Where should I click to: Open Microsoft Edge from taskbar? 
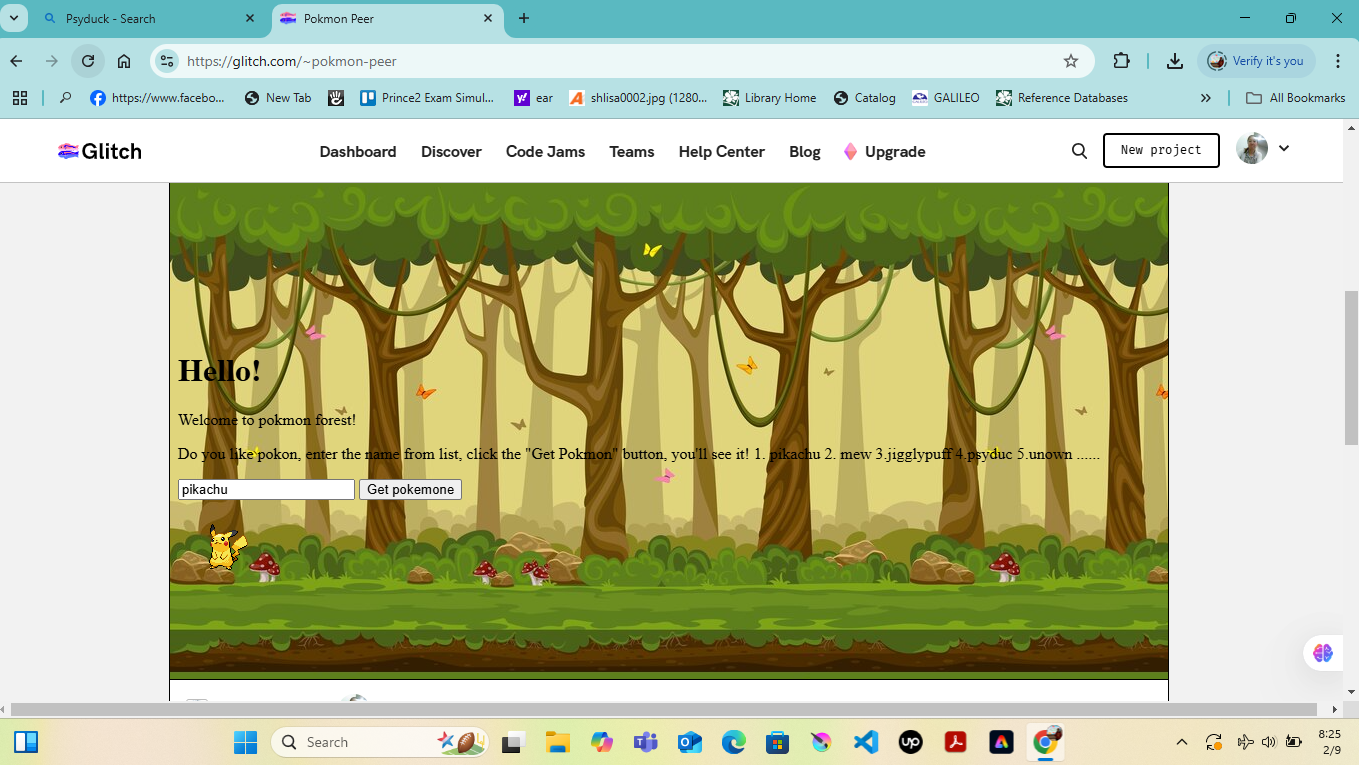[x=734, y=742]
